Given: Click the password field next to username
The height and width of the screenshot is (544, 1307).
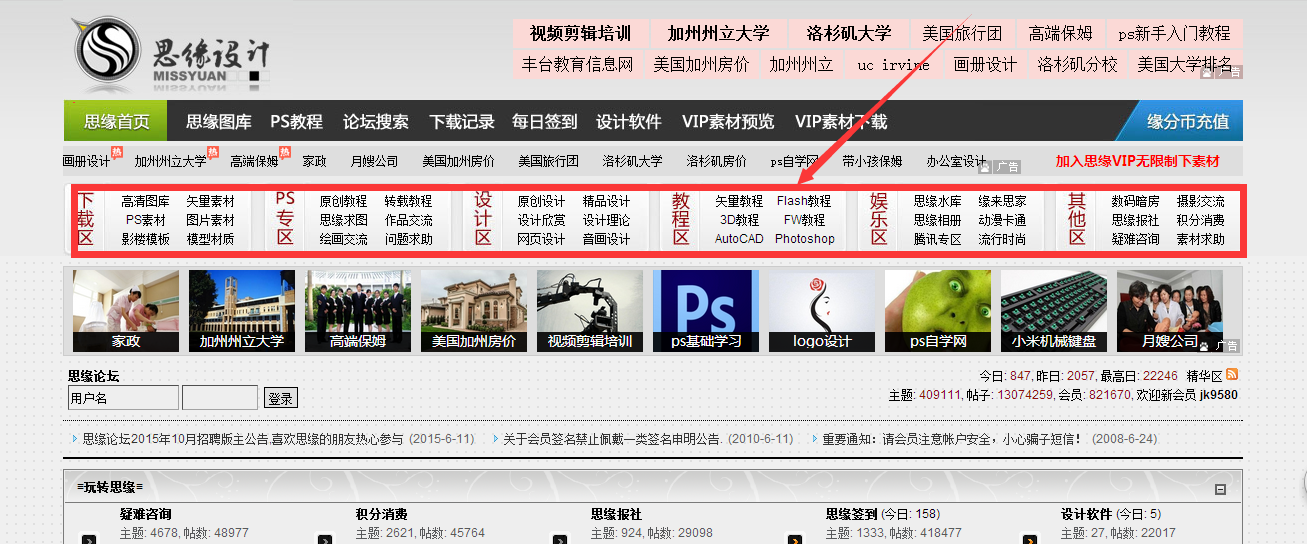Looking at the screenshot, I should tap(220, 398).
